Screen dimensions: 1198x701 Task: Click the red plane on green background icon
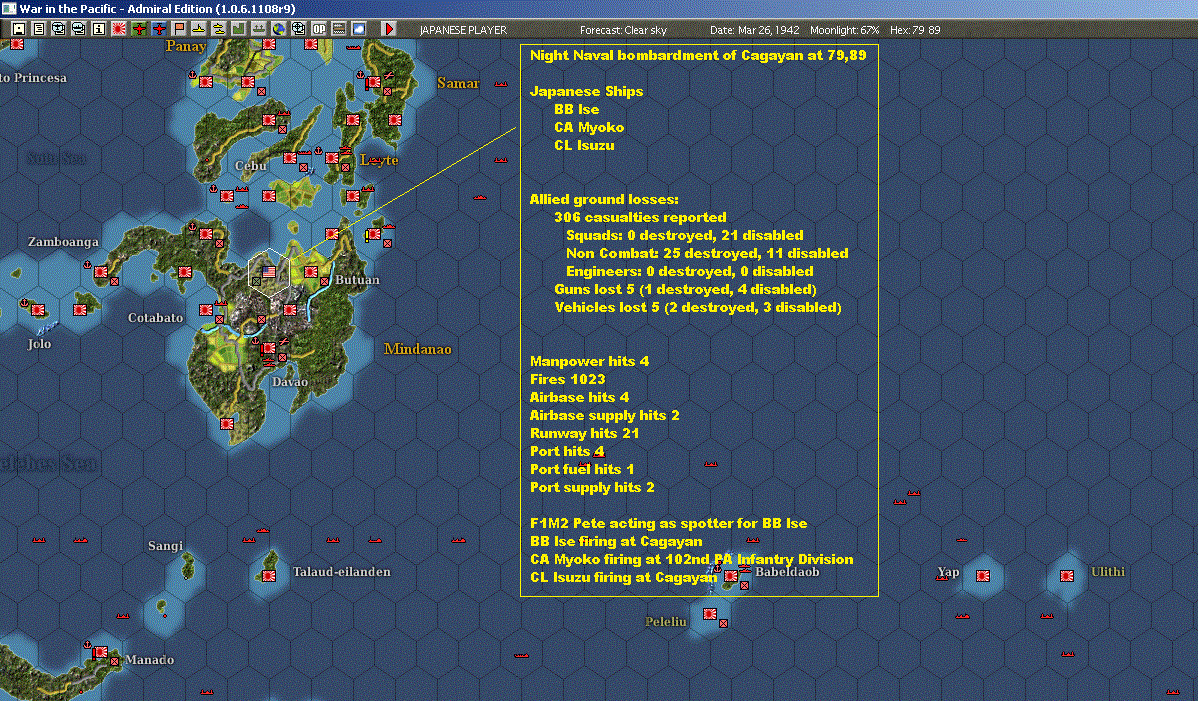[138, 29]
